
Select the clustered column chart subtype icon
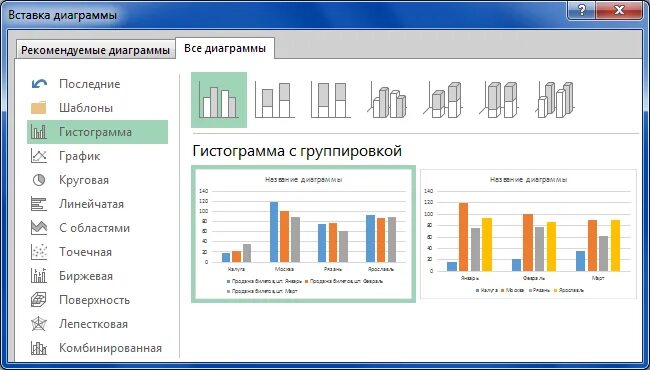219,100
